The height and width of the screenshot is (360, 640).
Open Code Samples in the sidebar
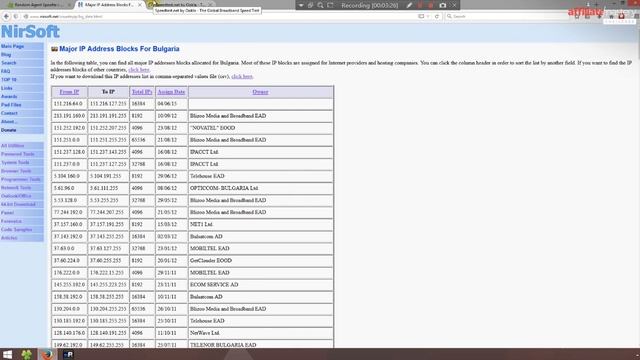16,229
